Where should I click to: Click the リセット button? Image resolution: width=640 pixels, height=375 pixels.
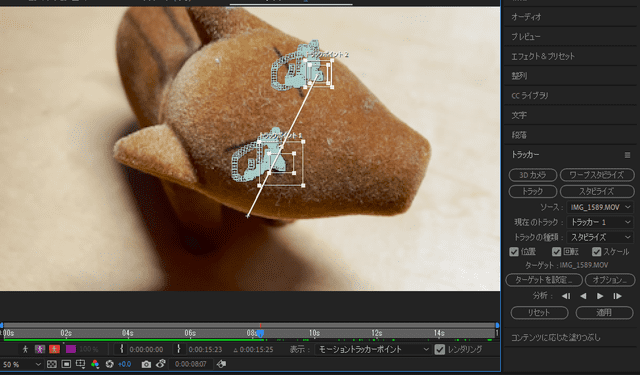(x=539, y=313)
